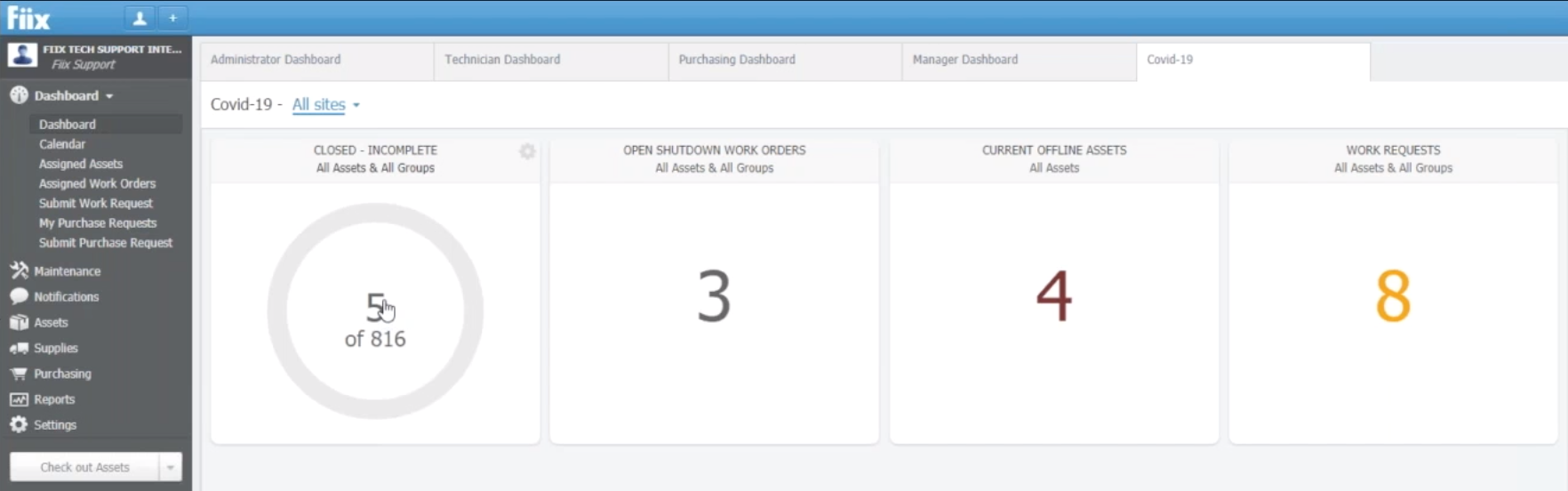Click the WORK REQUESTS widget title

tap(1393, 149)
